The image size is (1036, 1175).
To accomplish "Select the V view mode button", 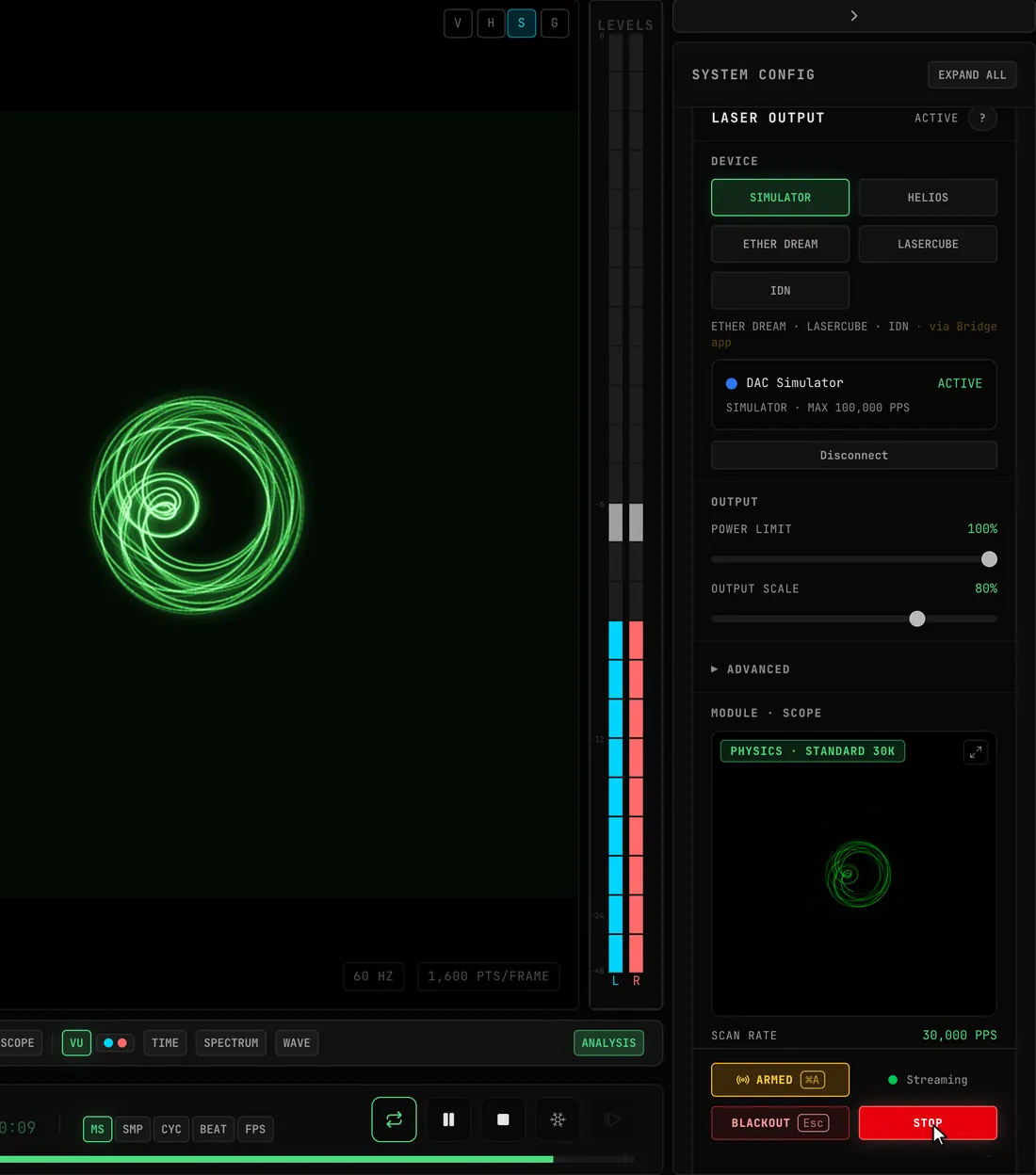I will pos(458,23).
